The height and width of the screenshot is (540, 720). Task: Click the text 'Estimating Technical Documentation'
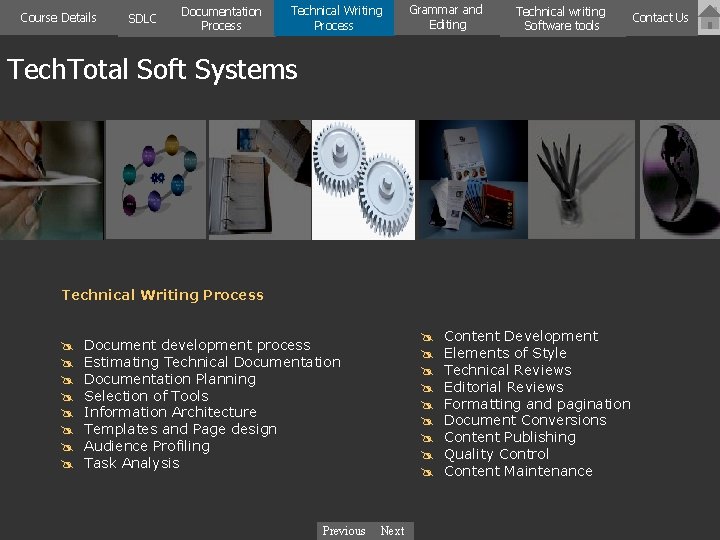[x=212, y=362]
